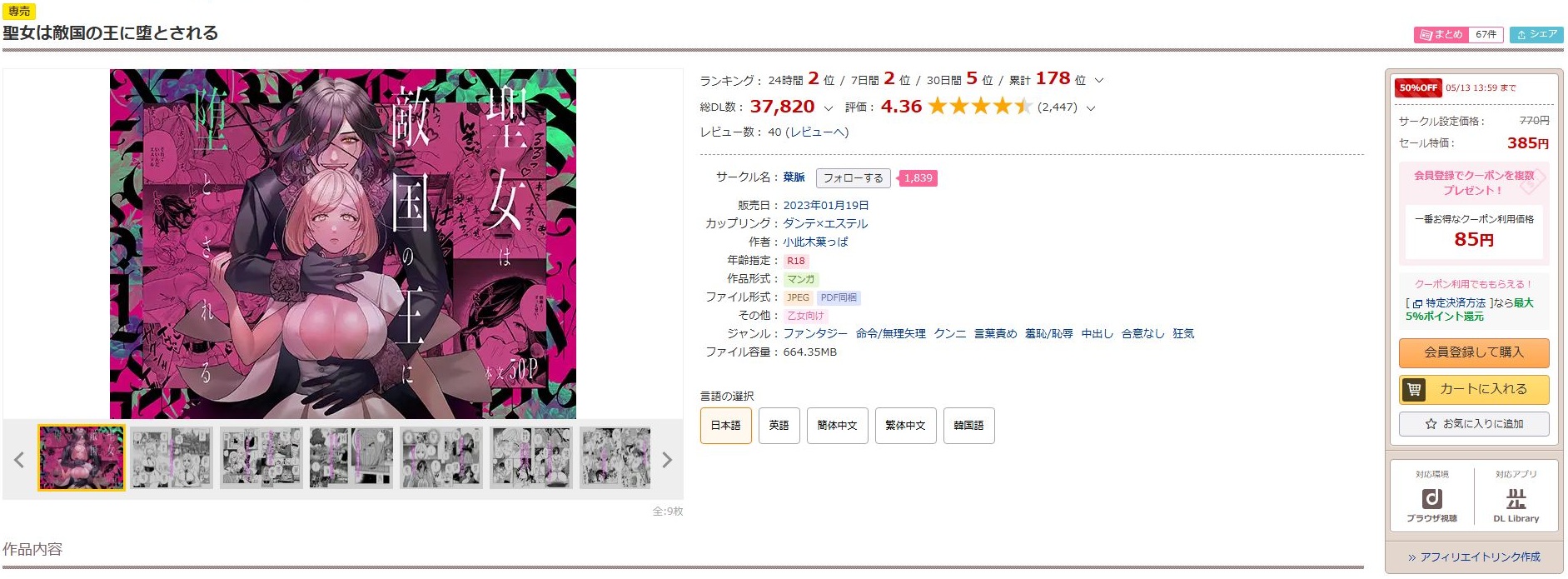Open the まとめ 67件 list

click(1458, 34)
